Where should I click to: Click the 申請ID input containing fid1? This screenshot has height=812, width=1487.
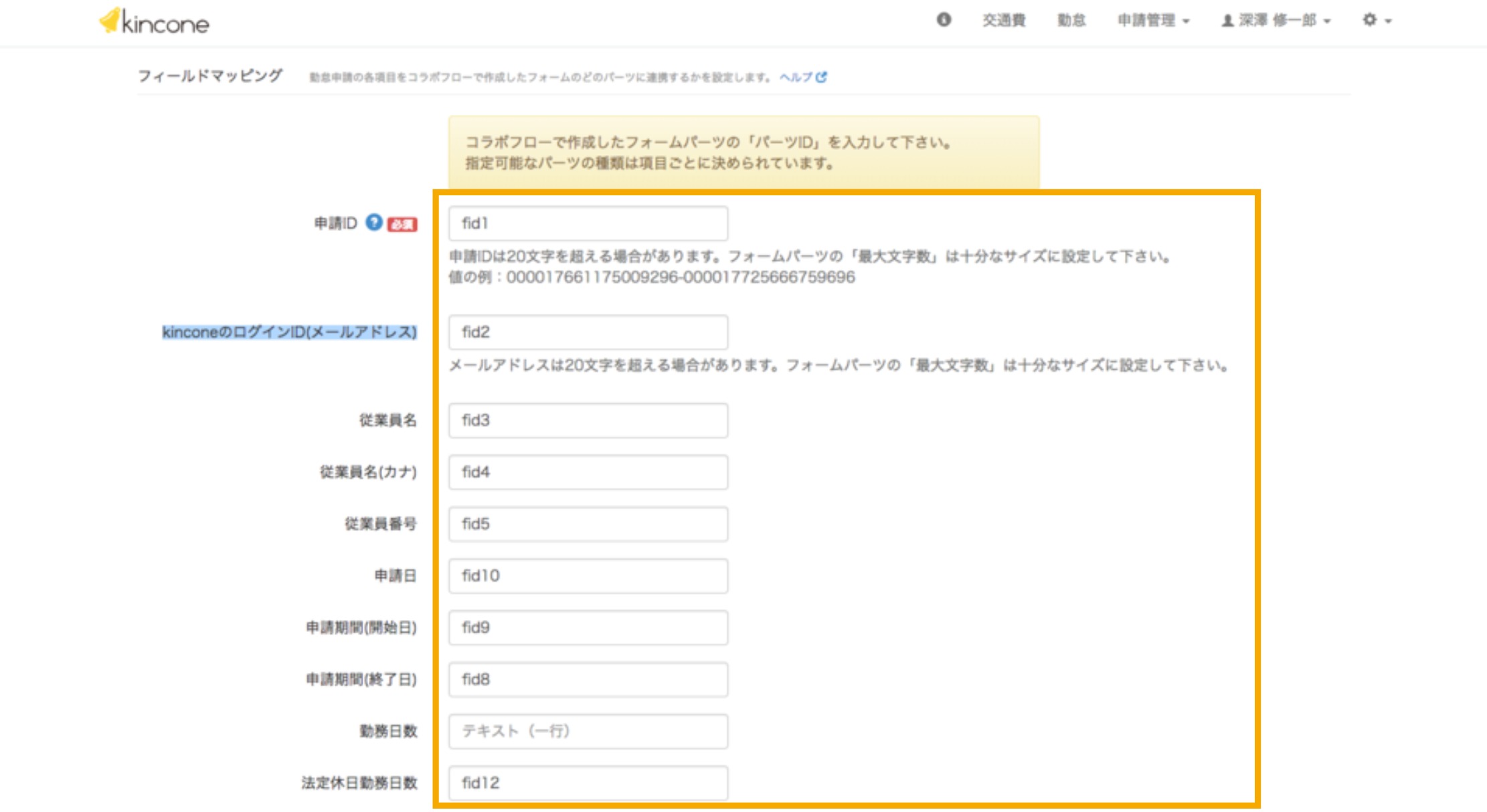tap(588, 223)
